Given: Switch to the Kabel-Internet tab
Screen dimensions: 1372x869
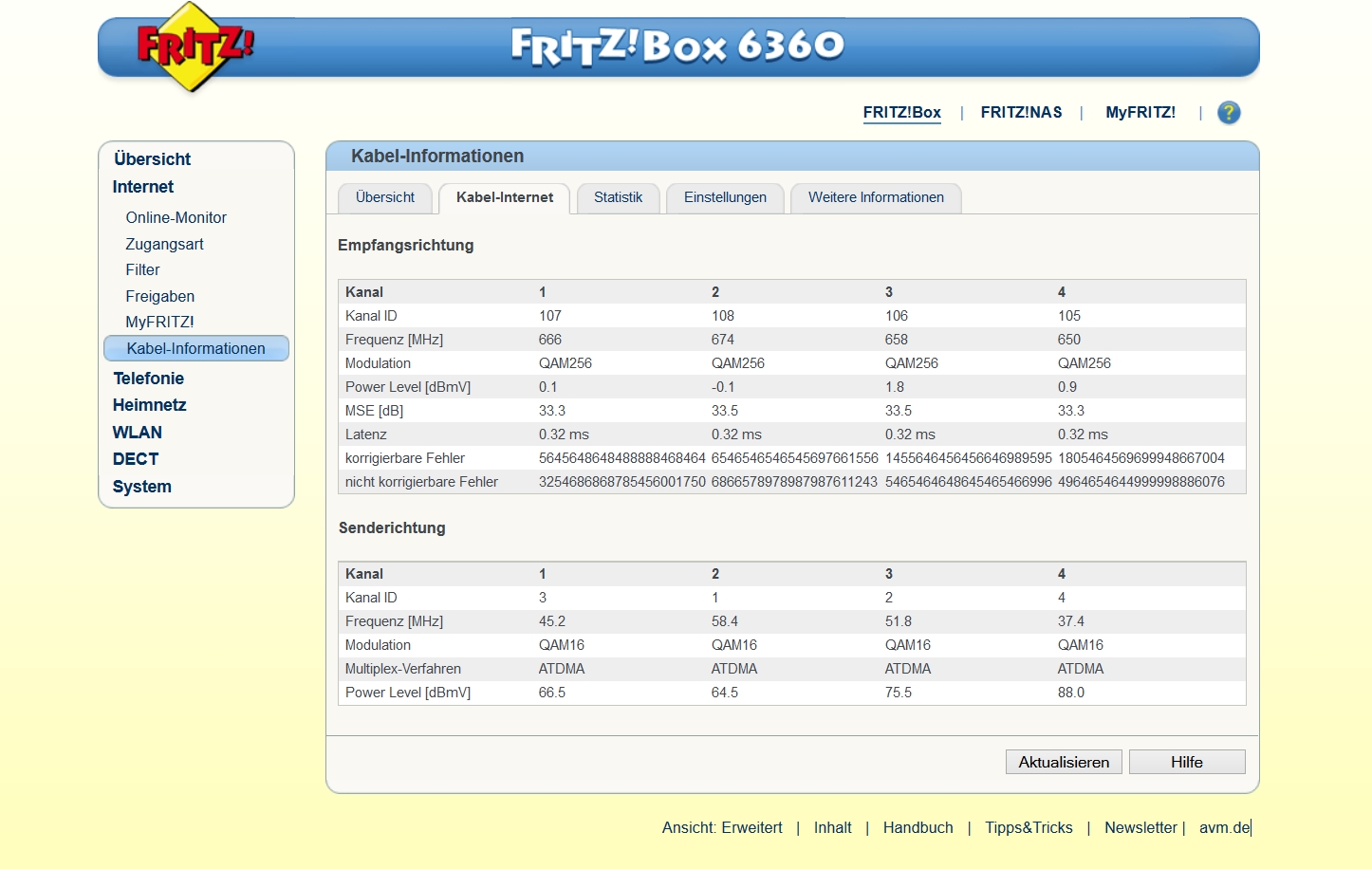Looking at the screenshot, I should [x=505, y=197].
